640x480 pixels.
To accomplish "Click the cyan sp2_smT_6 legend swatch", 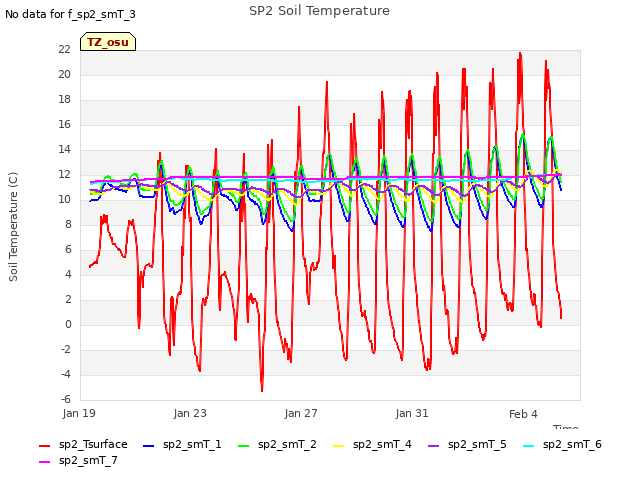I will tap(529, 446).
